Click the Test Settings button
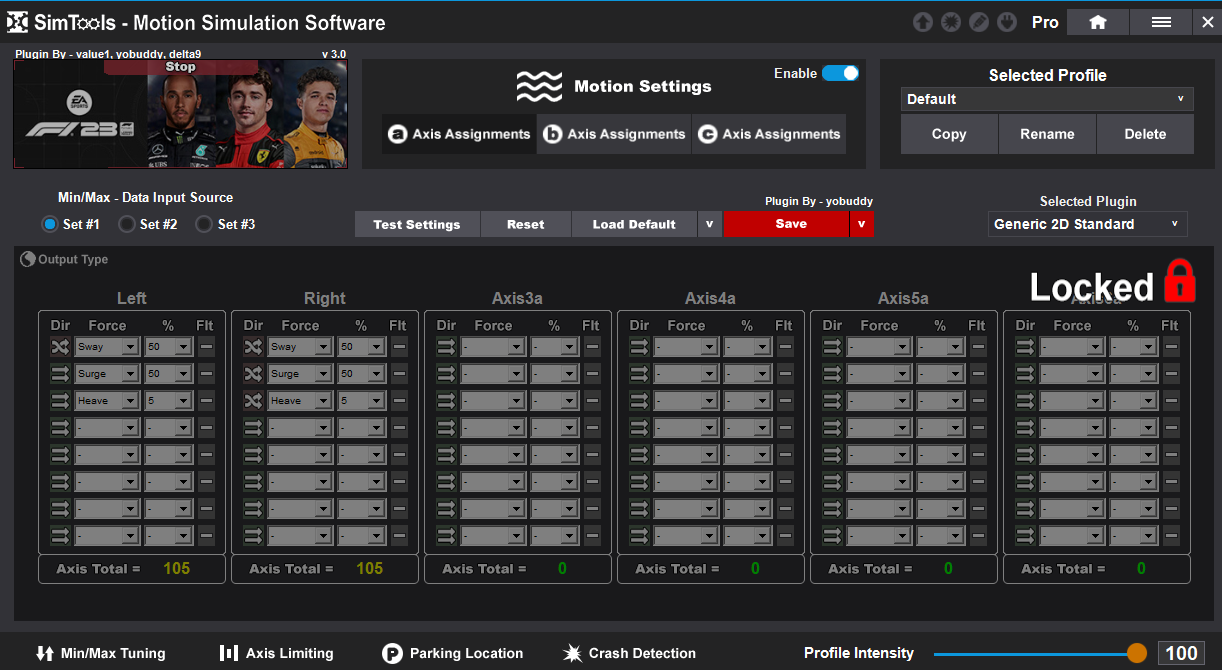This screenshot has height=670, width=1222. (417, 224)
